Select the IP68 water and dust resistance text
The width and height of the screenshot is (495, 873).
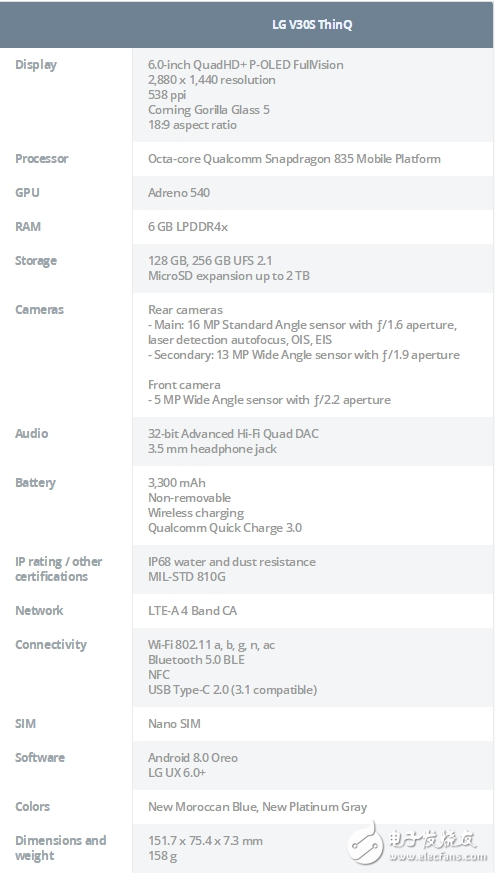coord(232,561)
